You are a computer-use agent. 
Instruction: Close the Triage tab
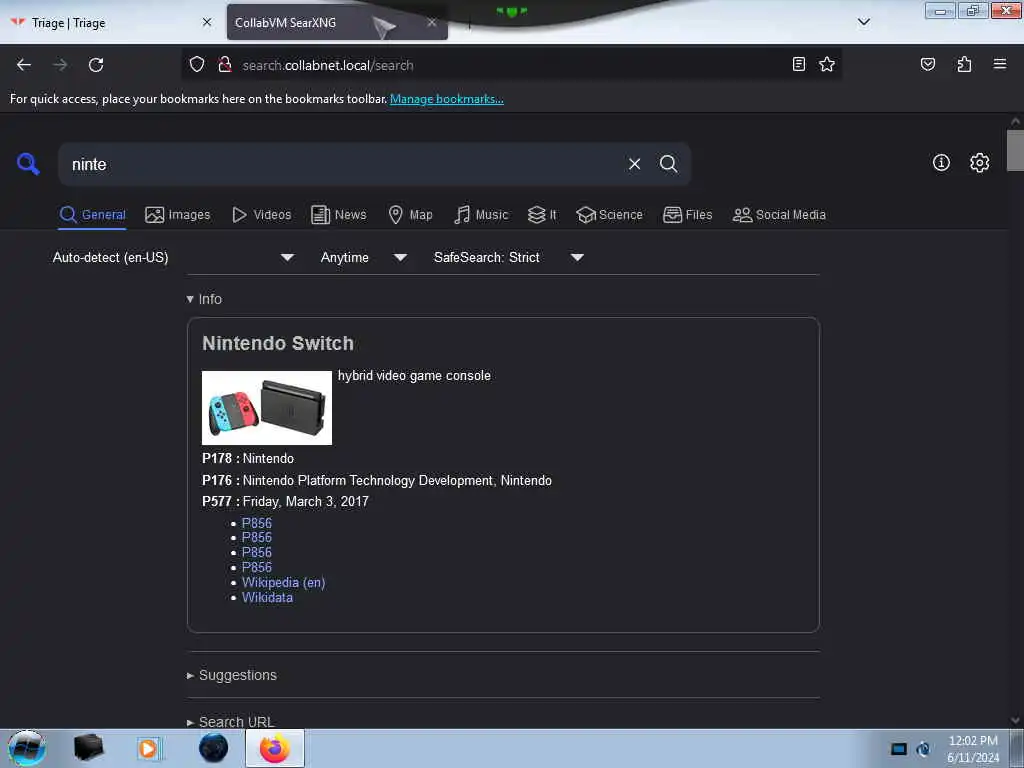tap(207, 22)
